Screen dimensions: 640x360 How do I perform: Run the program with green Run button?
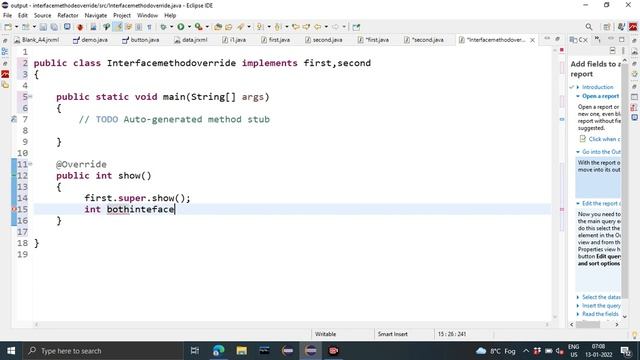click(x=180, y=27)
